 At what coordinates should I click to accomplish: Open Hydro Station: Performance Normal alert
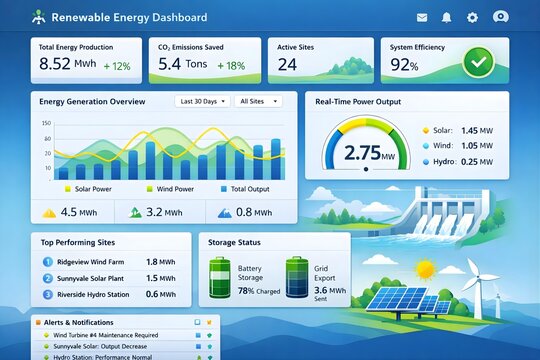126,357
